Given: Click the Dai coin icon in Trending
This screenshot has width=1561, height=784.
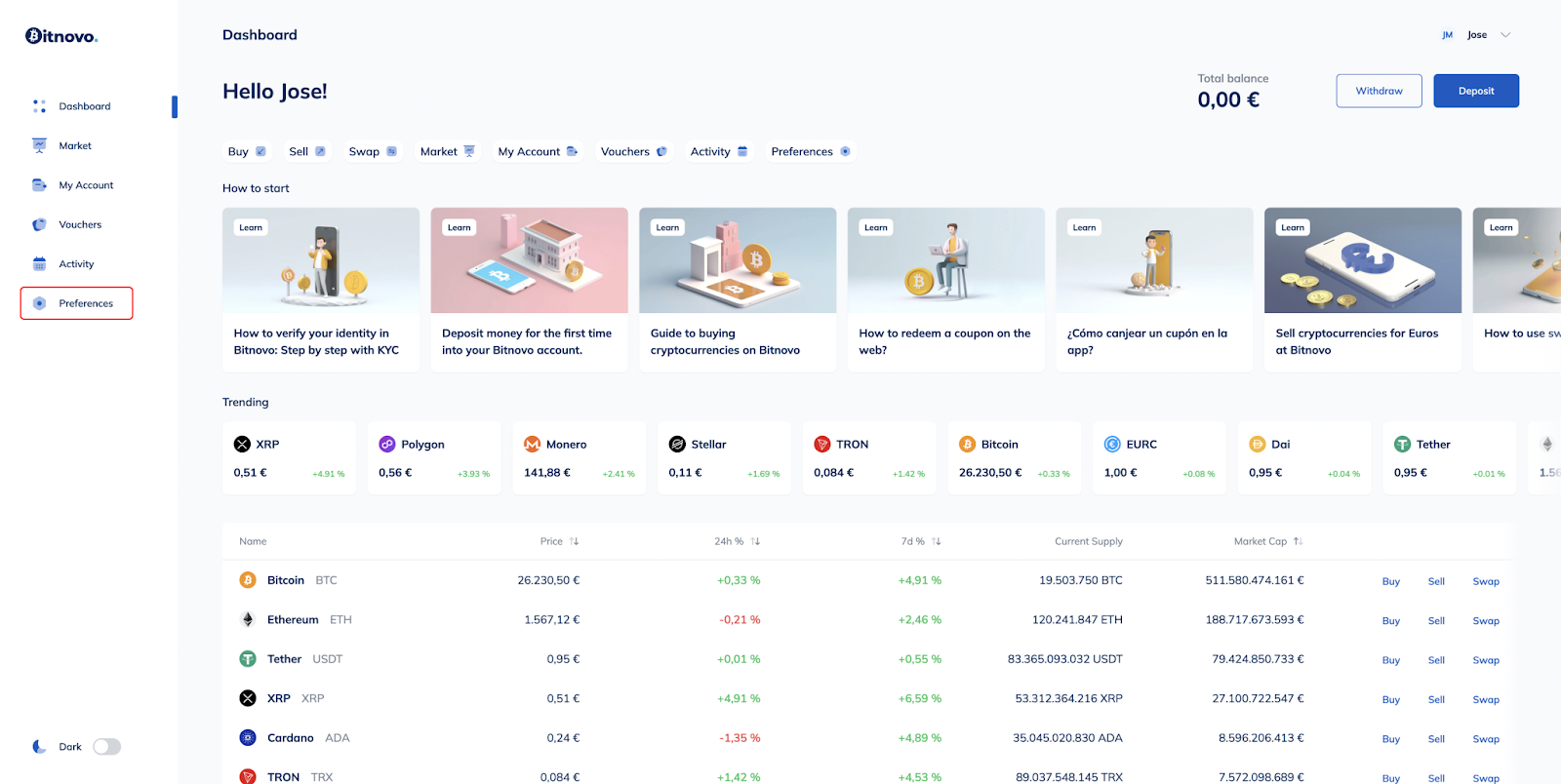Looking at the screenshot, I should (x=1258, y=444).
